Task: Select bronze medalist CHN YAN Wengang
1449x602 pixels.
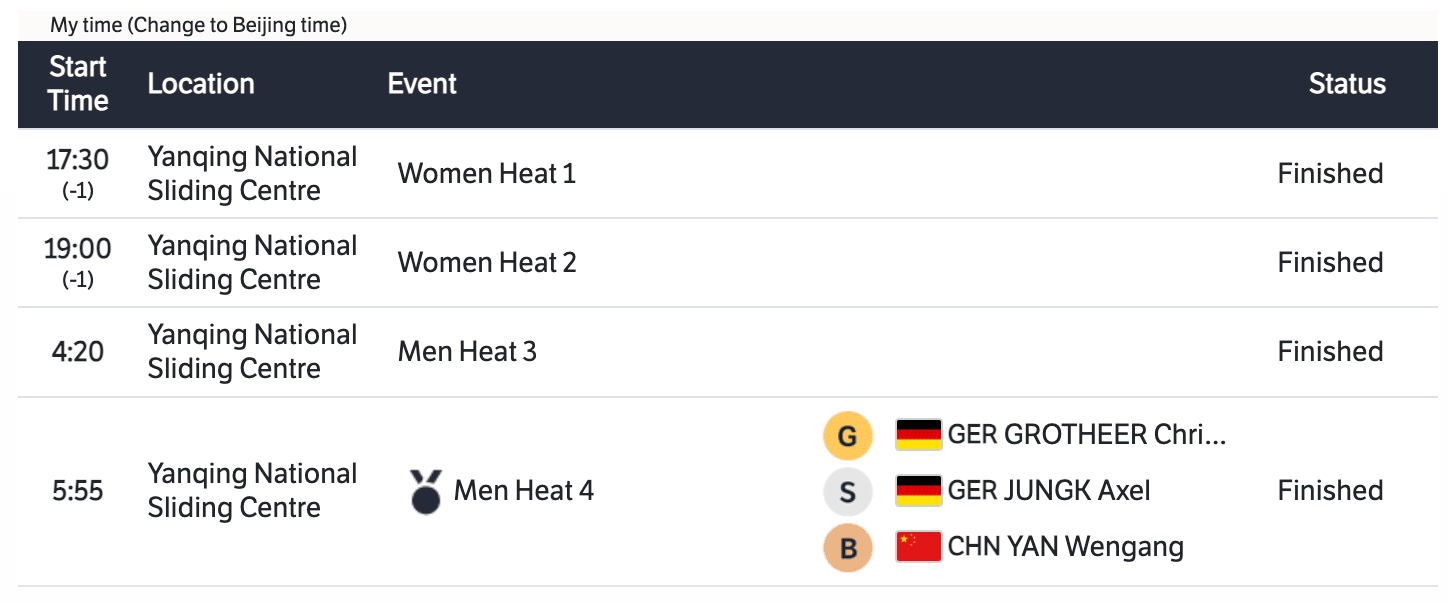Action: tap(1065, 547)
